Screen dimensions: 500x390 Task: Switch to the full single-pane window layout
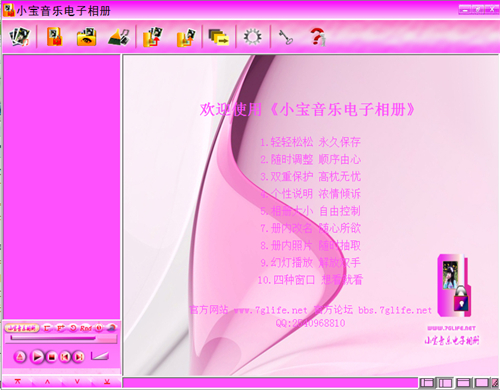pos(481,383)
